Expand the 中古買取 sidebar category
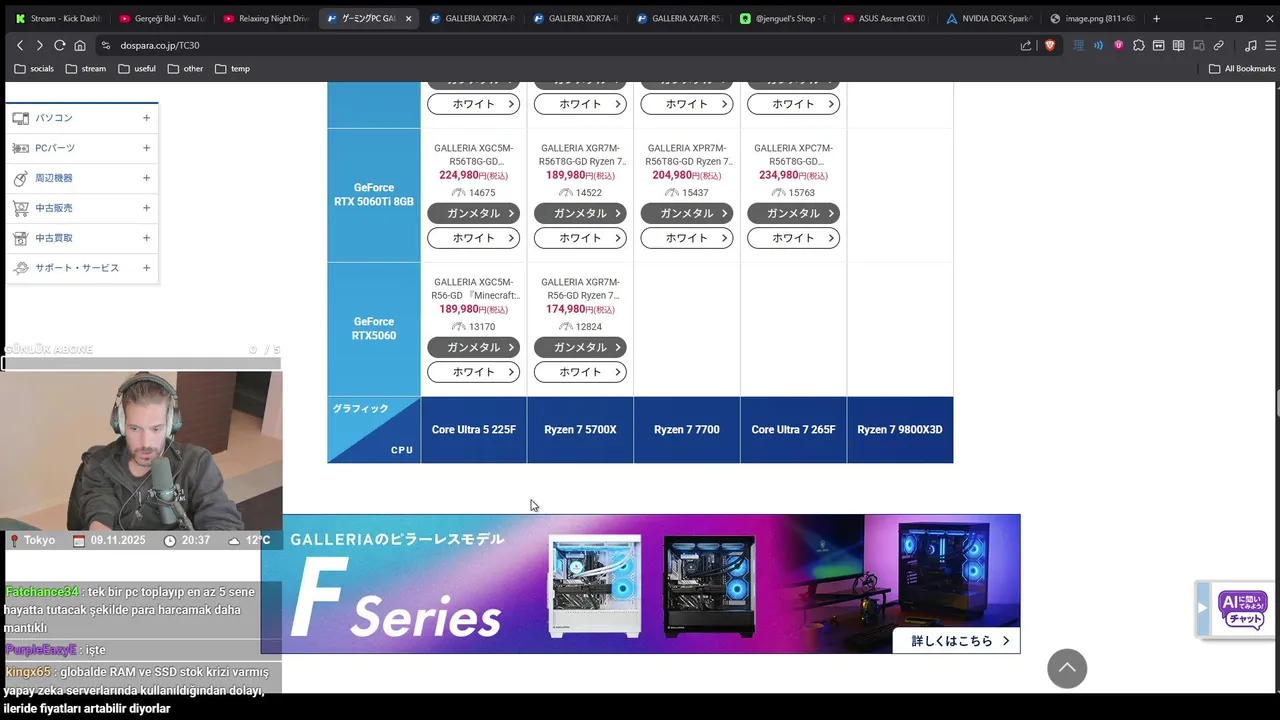1280x720 pixels. 146,238
